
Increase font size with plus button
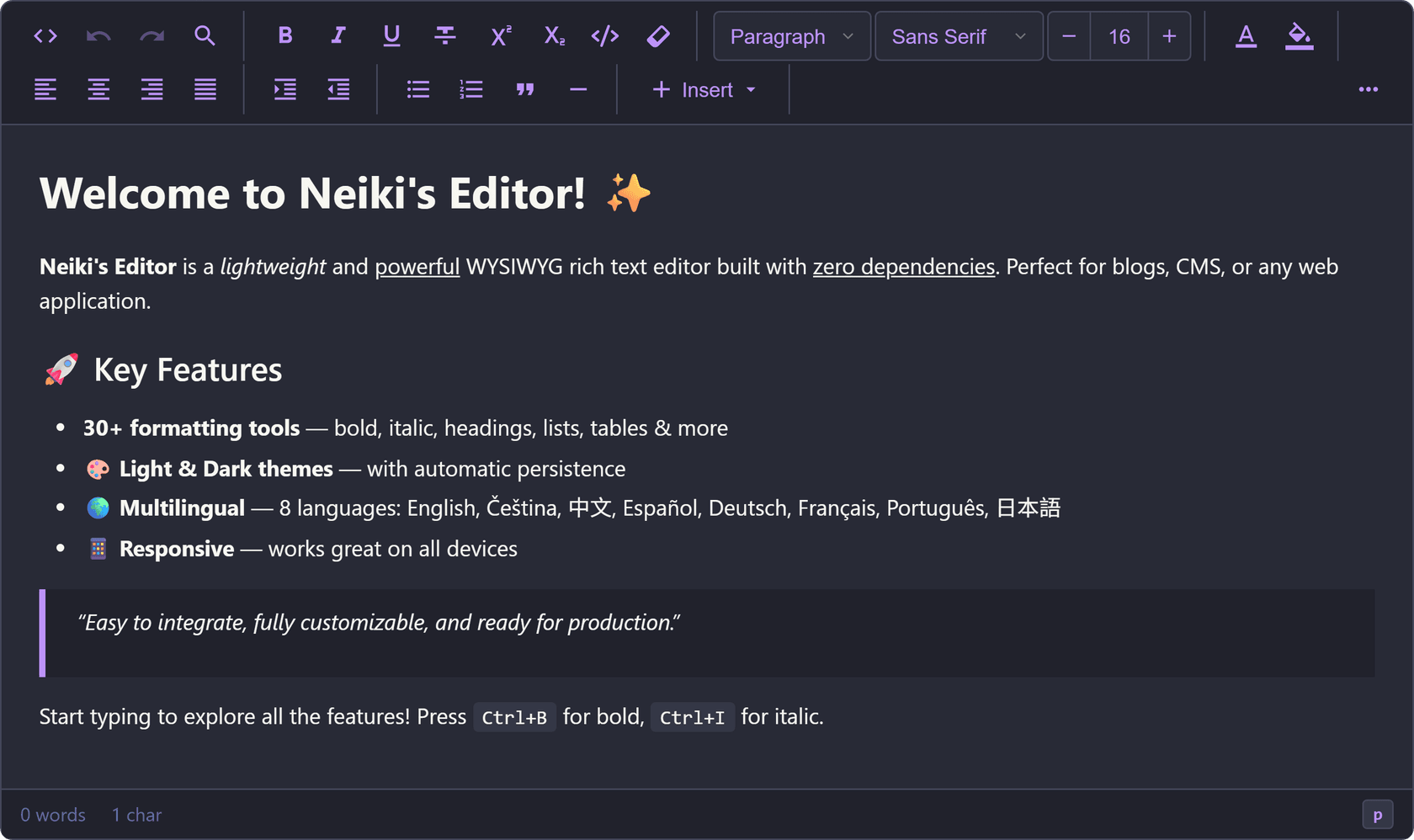(1169, 36)
